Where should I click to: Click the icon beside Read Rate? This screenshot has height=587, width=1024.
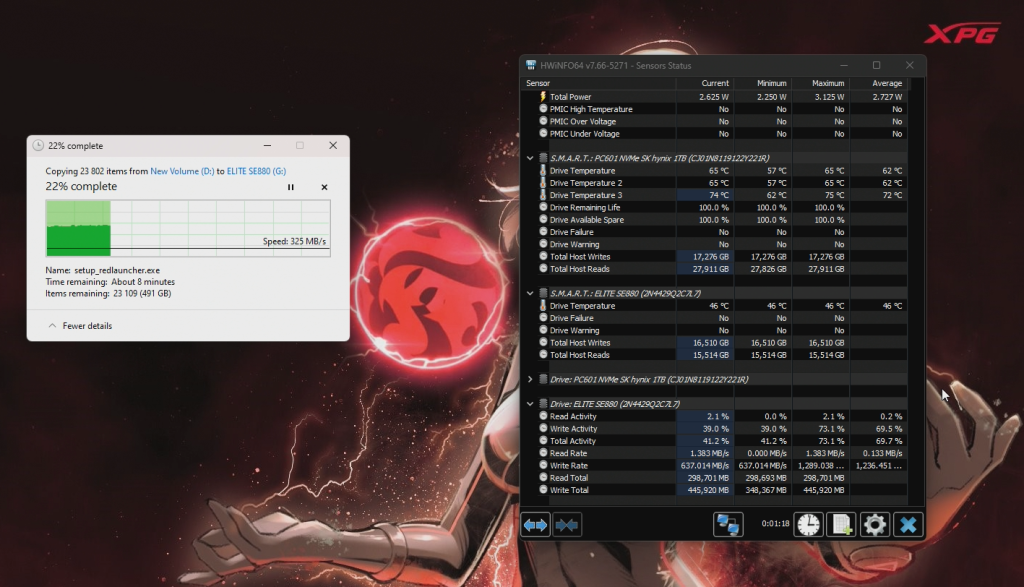(543, 453)
